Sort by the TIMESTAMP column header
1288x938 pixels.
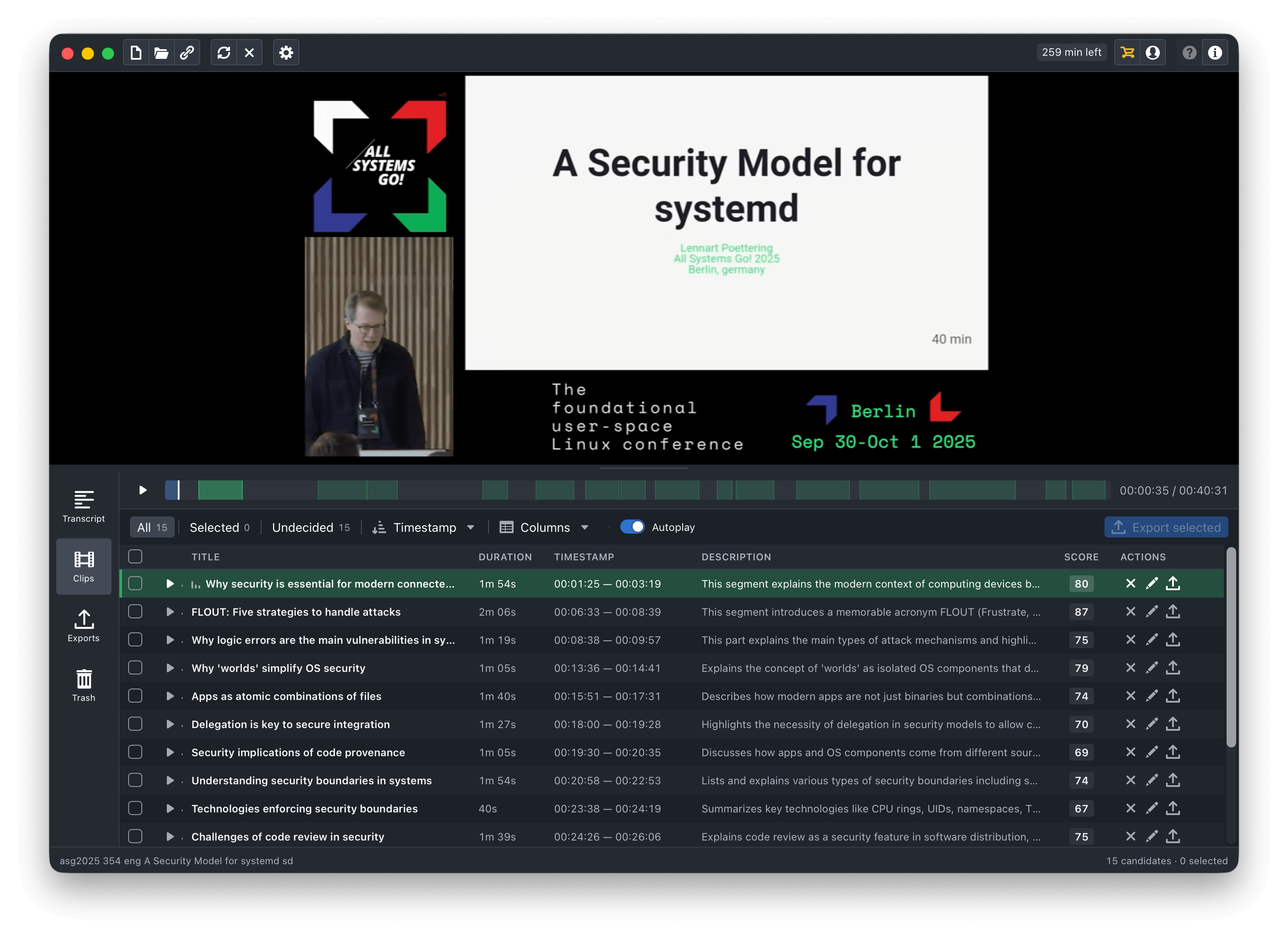(x=584, y=557)
